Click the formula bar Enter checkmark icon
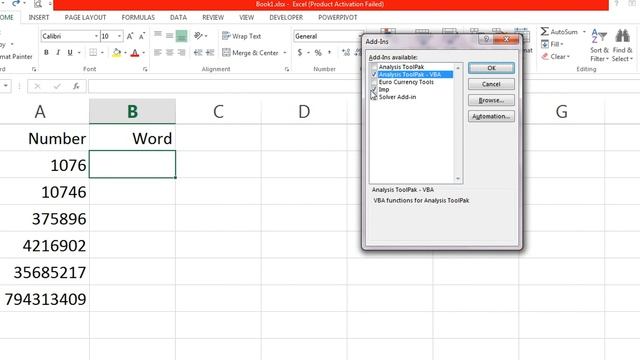The width and height of the screenshot is (640, 360). tap(57, 86)
